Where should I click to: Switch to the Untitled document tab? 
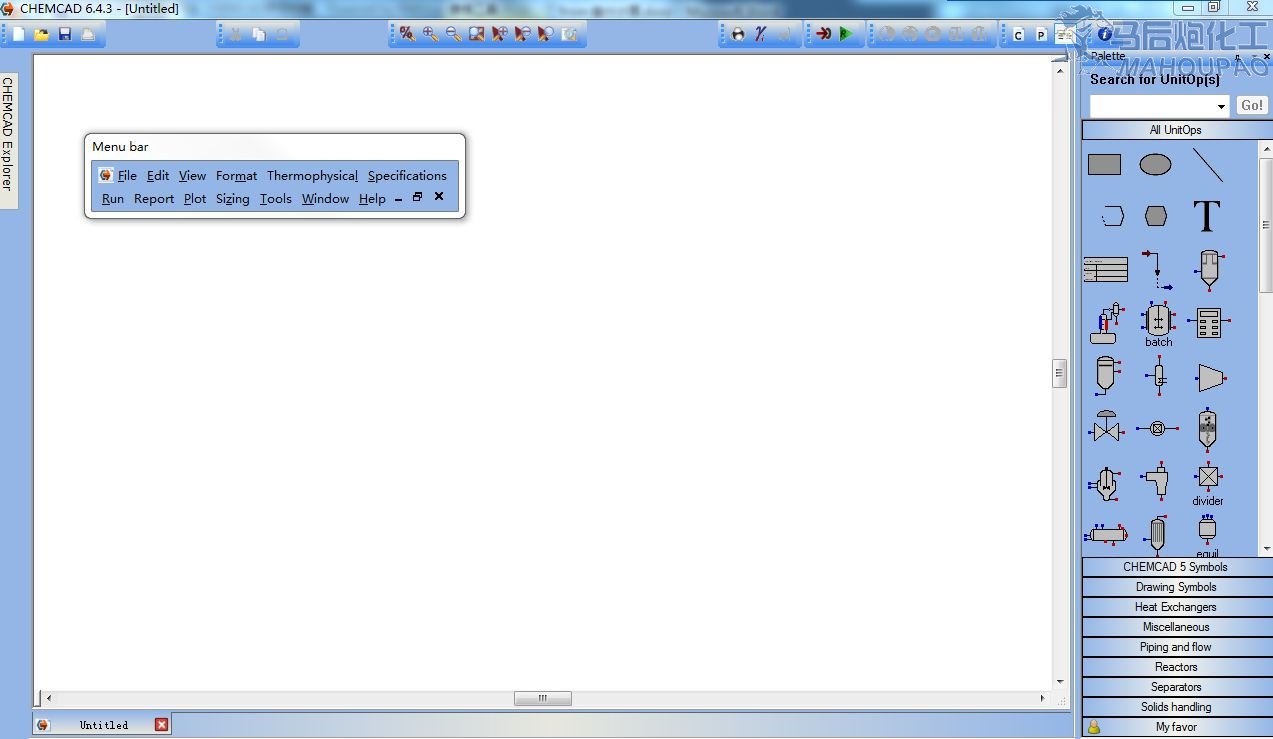click(x=103, y=725)
